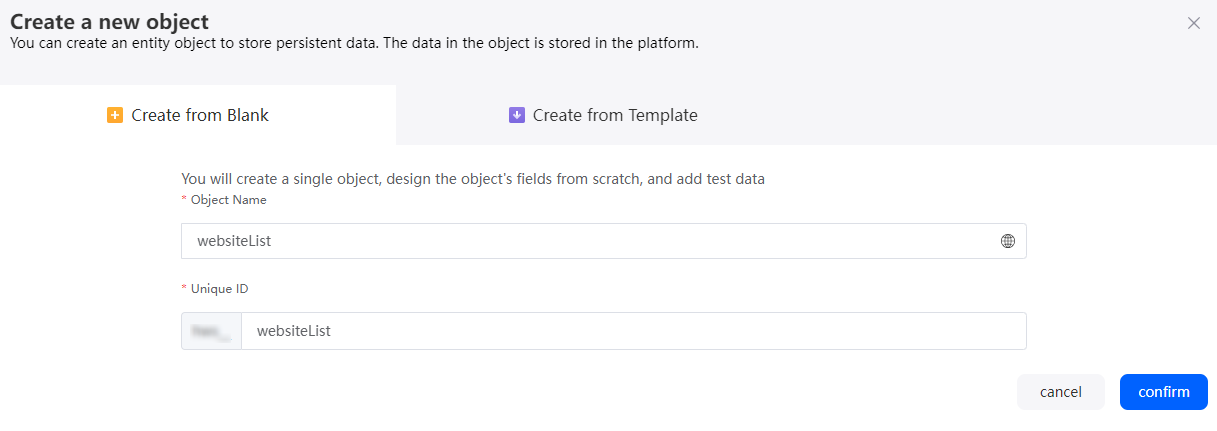
Task: Focus the Unique ID websiteList text field
Action: (634, 331)
